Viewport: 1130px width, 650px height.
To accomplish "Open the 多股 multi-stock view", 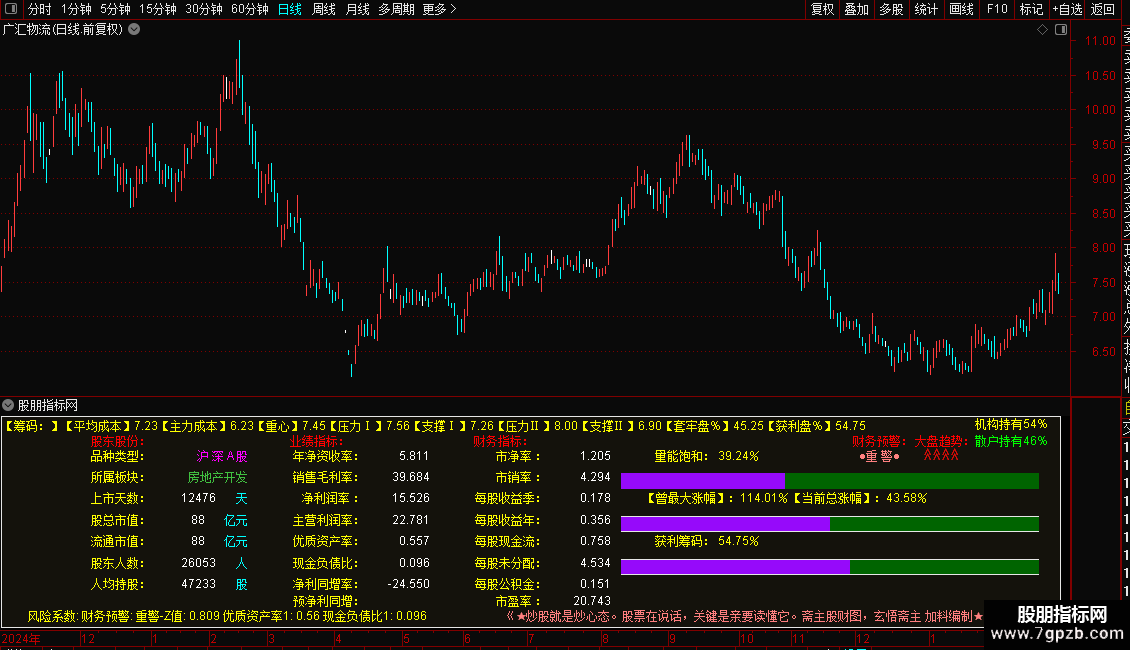I will (891, 9).
